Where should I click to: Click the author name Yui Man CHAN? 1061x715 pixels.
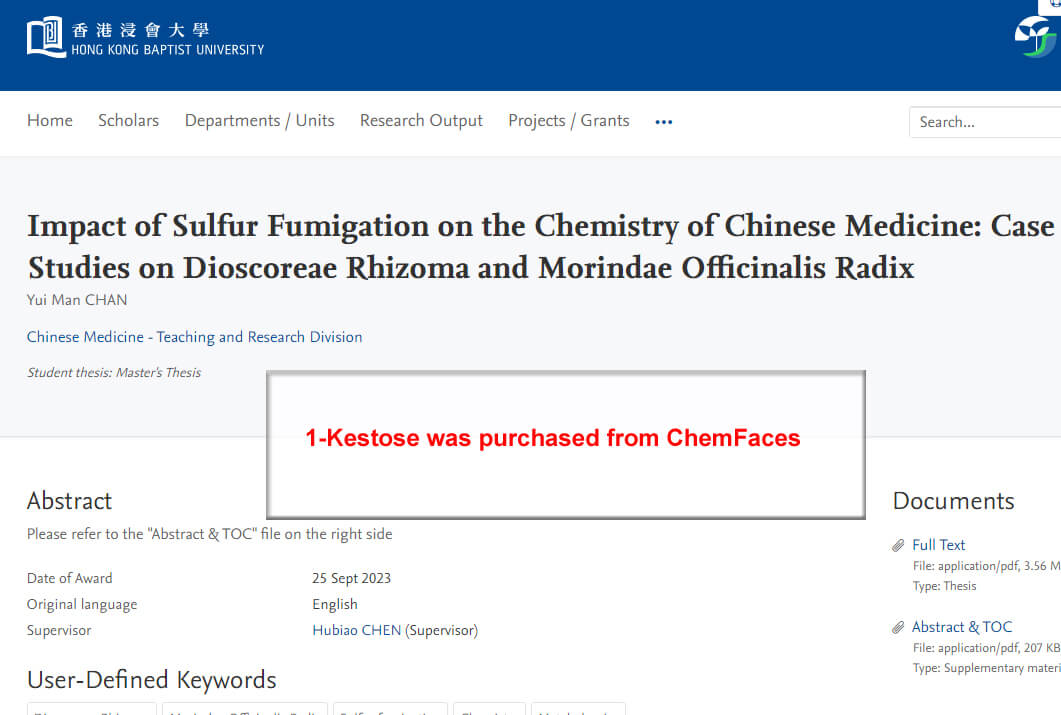tap(77, 300)
